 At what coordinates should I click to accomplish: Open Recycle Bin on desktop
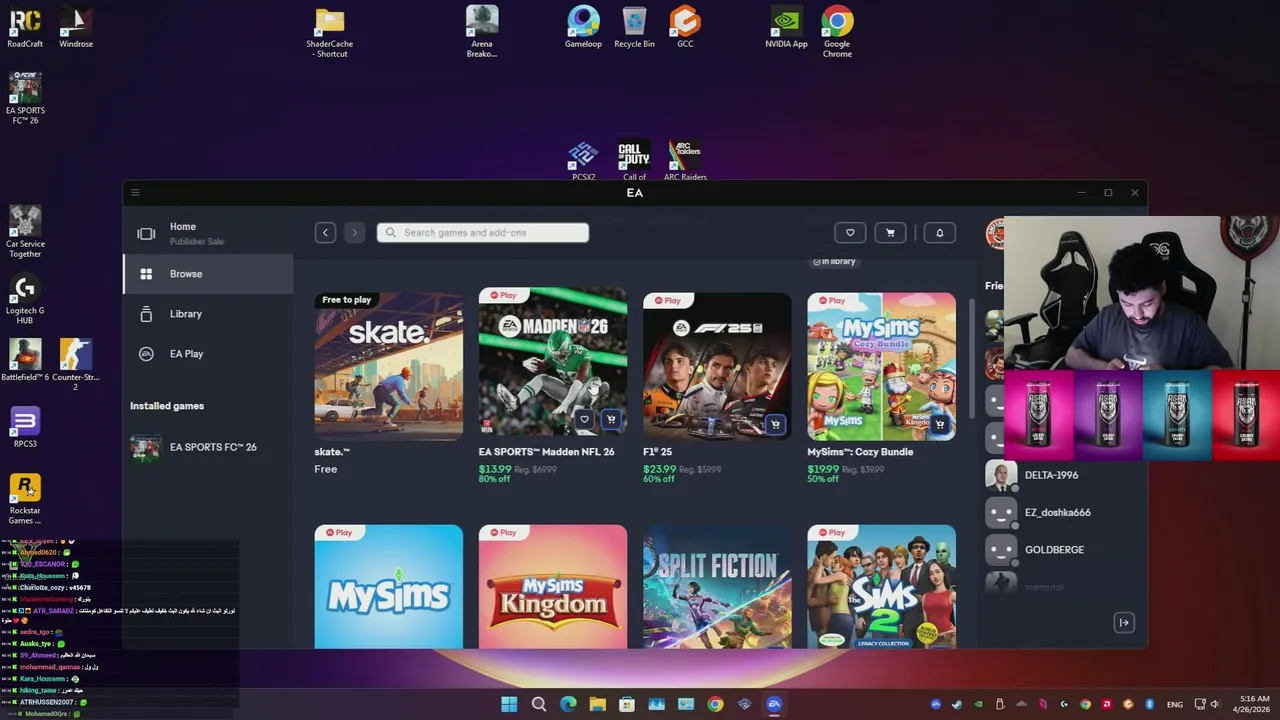pos(634,28)
